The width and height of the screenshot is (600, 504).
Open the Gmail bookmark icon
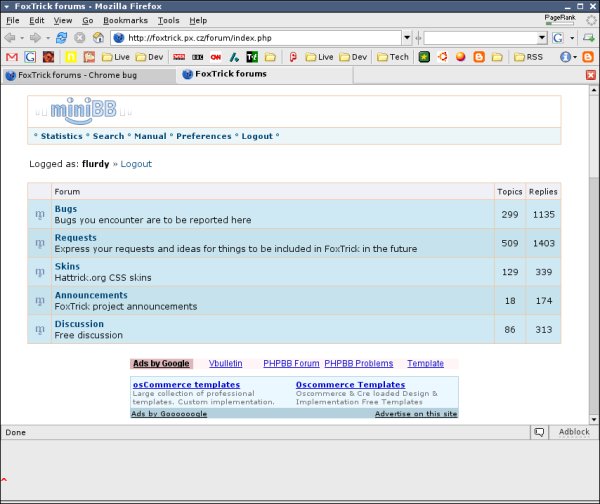pos(11,57)
